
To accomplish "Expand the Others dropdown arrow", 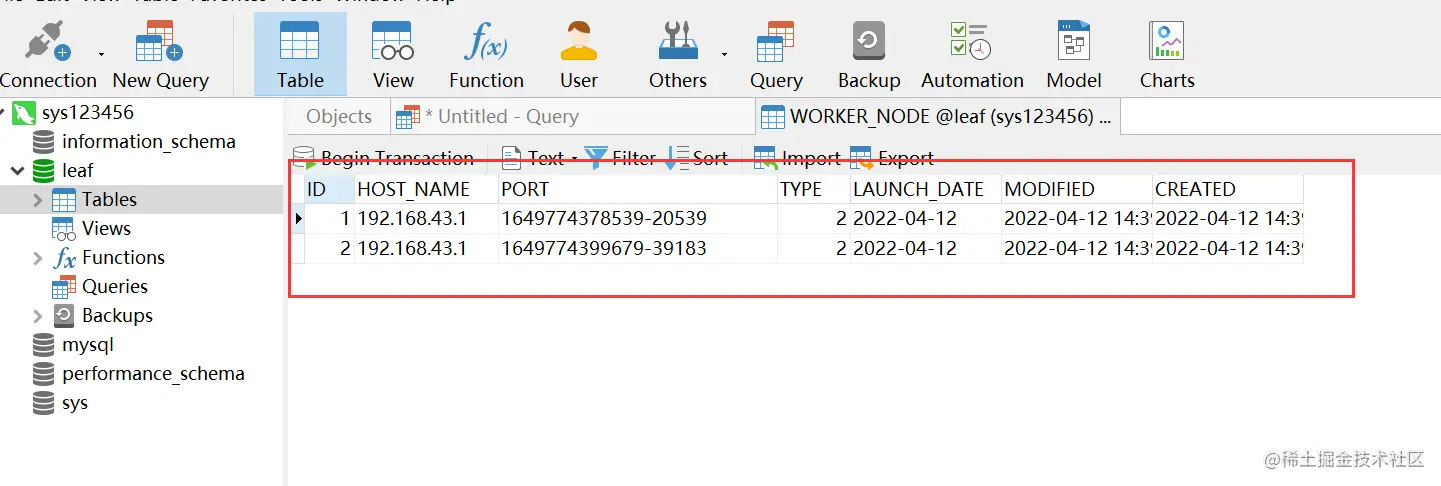I will (x=724, y=54).
